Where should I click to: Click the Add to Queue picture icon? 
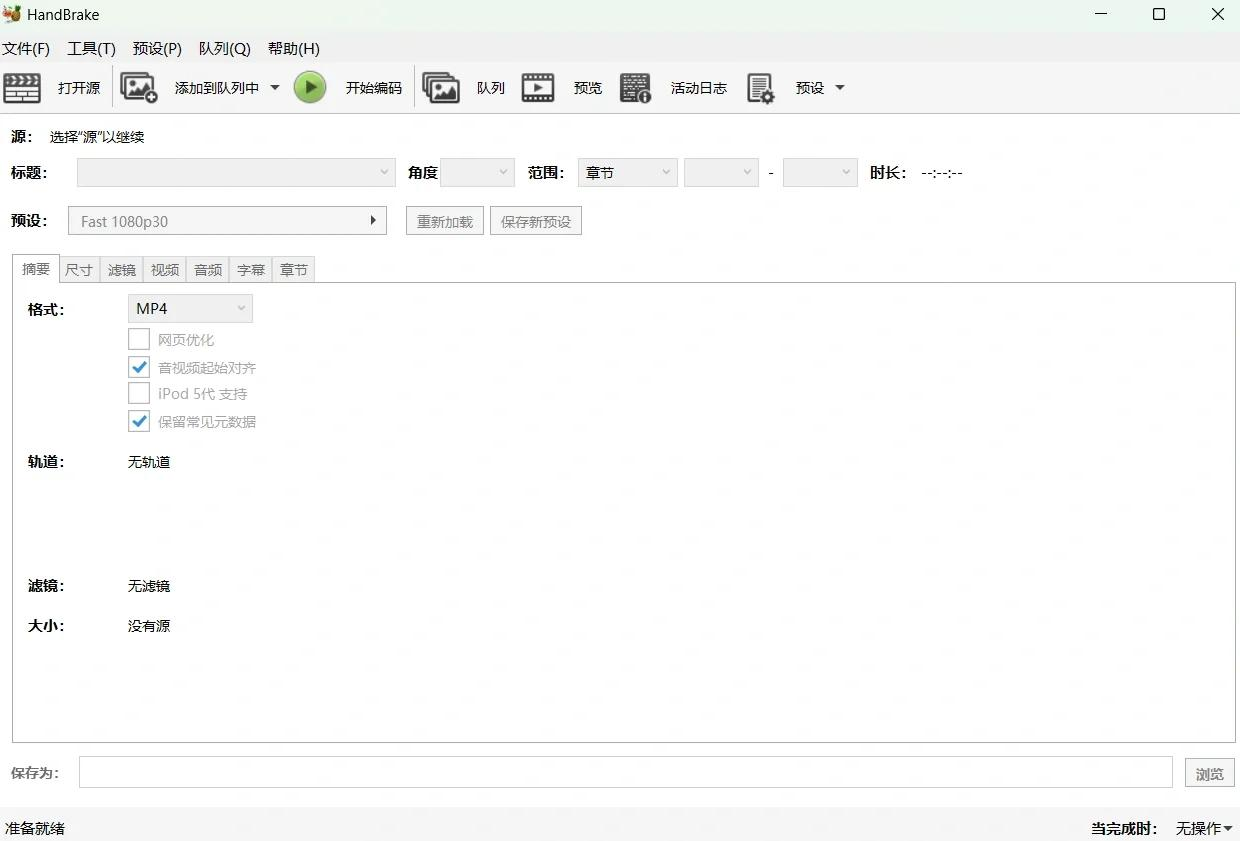139,88
